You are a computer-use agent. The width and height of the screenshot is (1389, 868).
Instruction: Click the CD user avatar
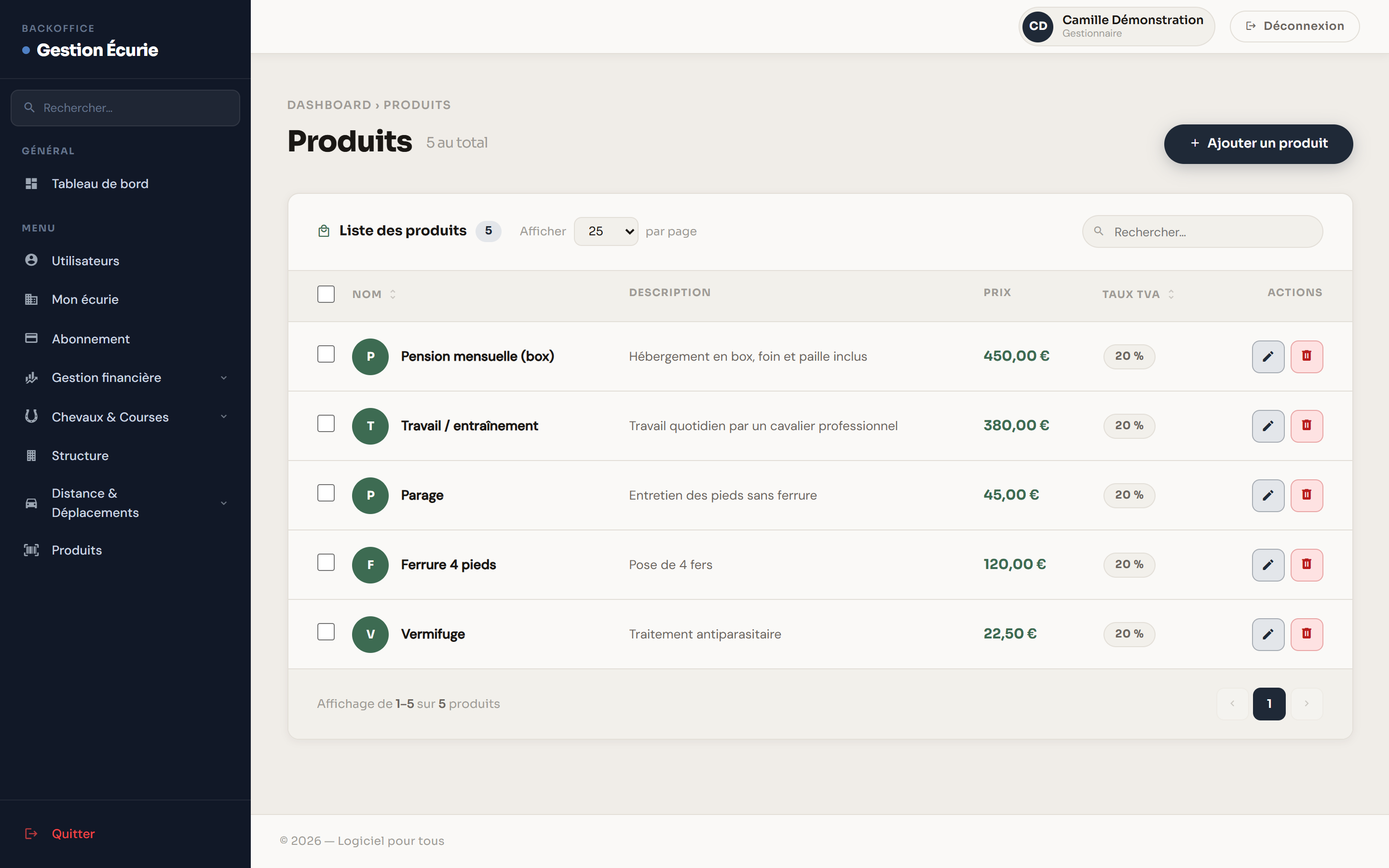pos(1038,27)
